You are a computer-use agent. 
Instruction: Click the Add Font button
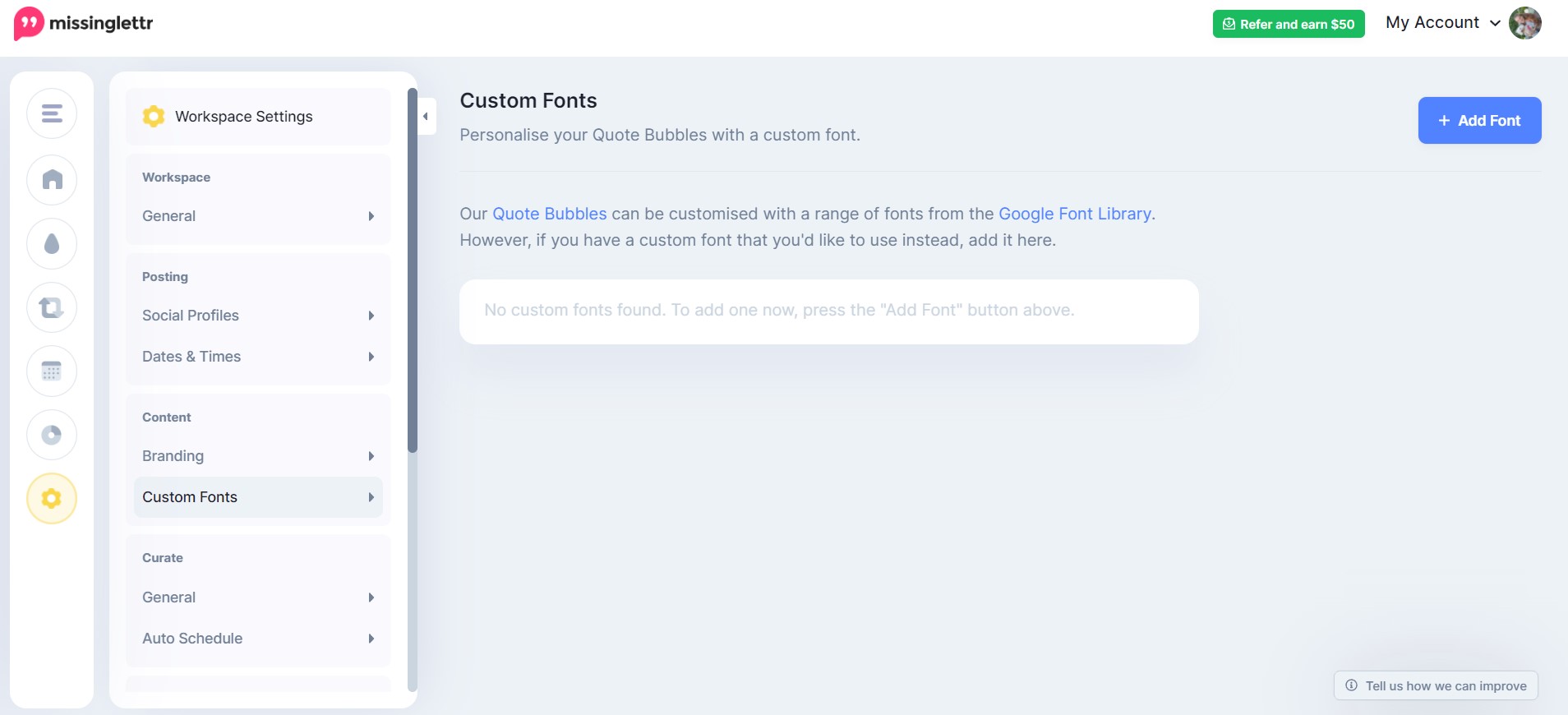point(1479,121)
